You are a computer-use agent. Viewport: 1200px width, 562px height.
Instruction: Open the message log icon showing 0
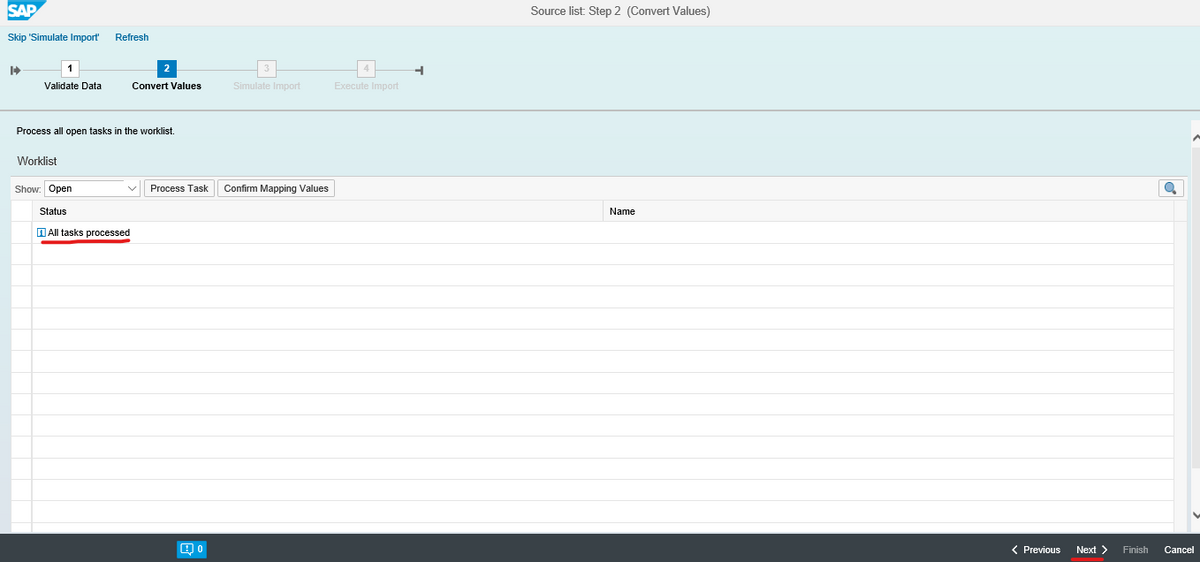pos(192,549)
